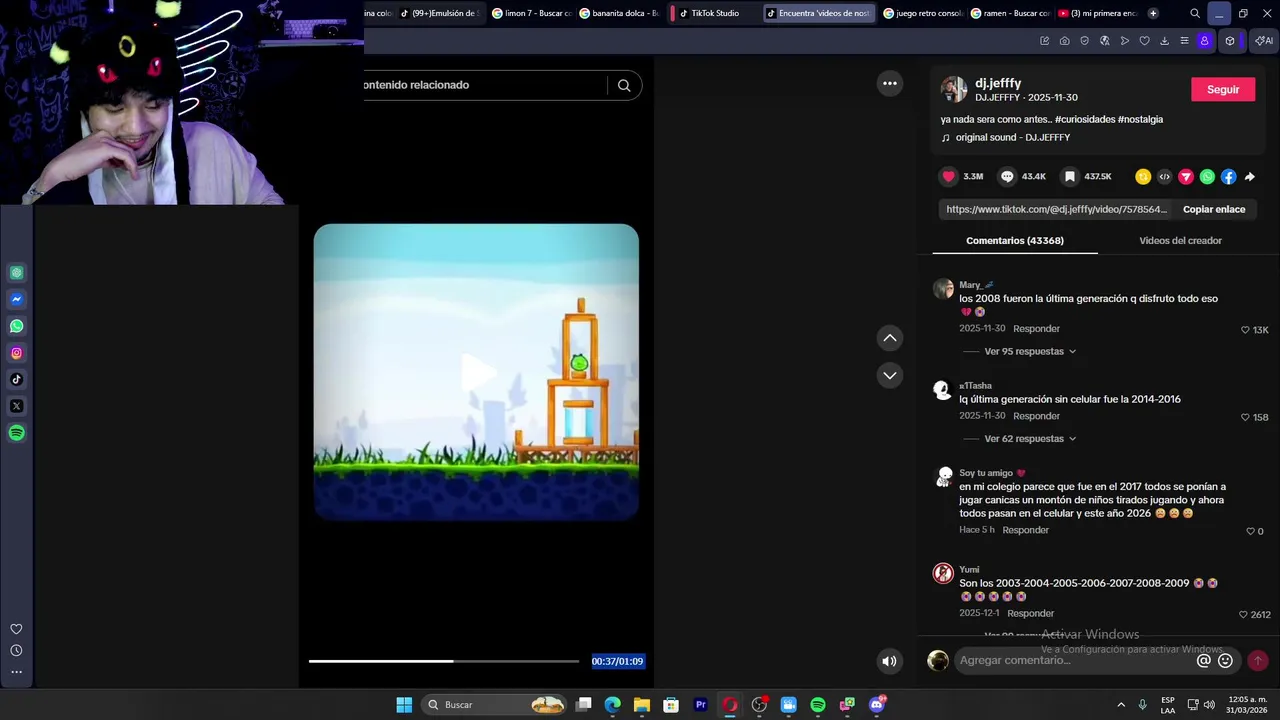Insert mention with the @ icon
Image resolution: width=1280 pixels, height=720 pixels.
[x=1204, y=660]
